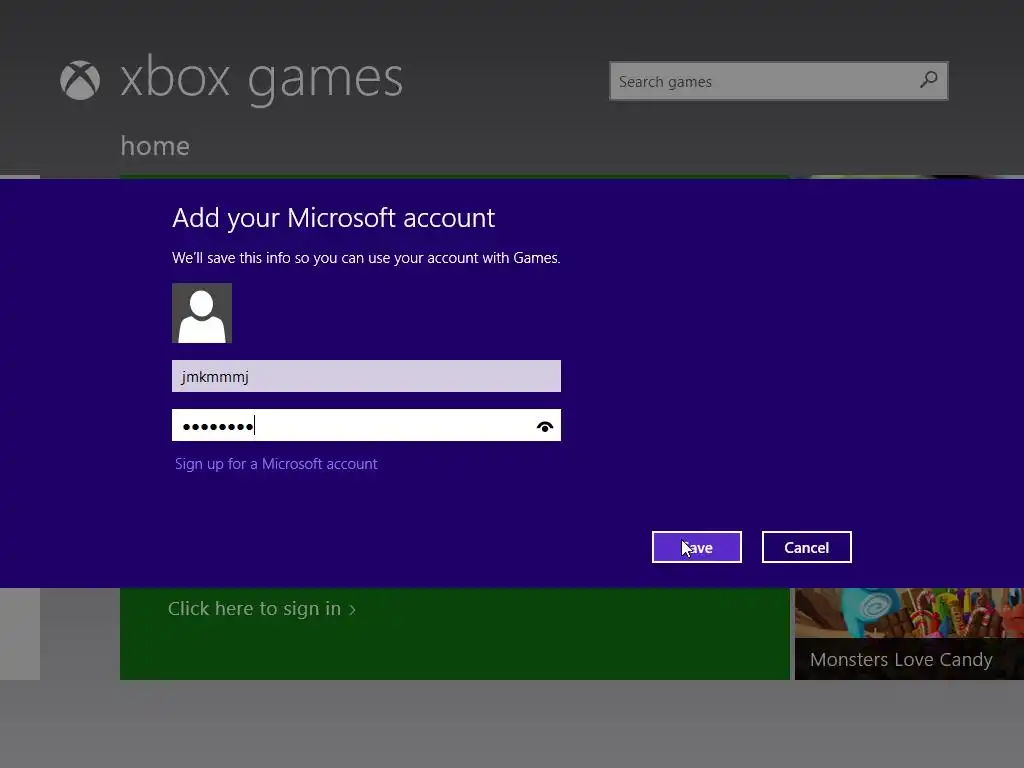Viewport: 1024px width, 768px height.
Task: Select Click here to sign in tile
Action: (455, 633)
